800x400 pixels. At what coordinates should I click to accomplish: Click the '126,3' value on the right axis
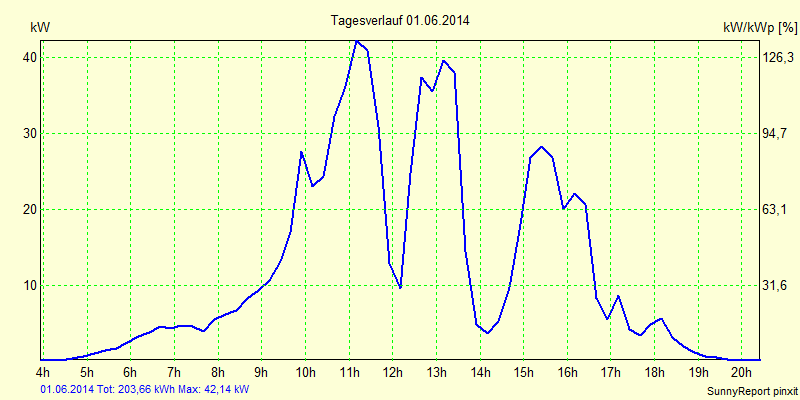778,58
